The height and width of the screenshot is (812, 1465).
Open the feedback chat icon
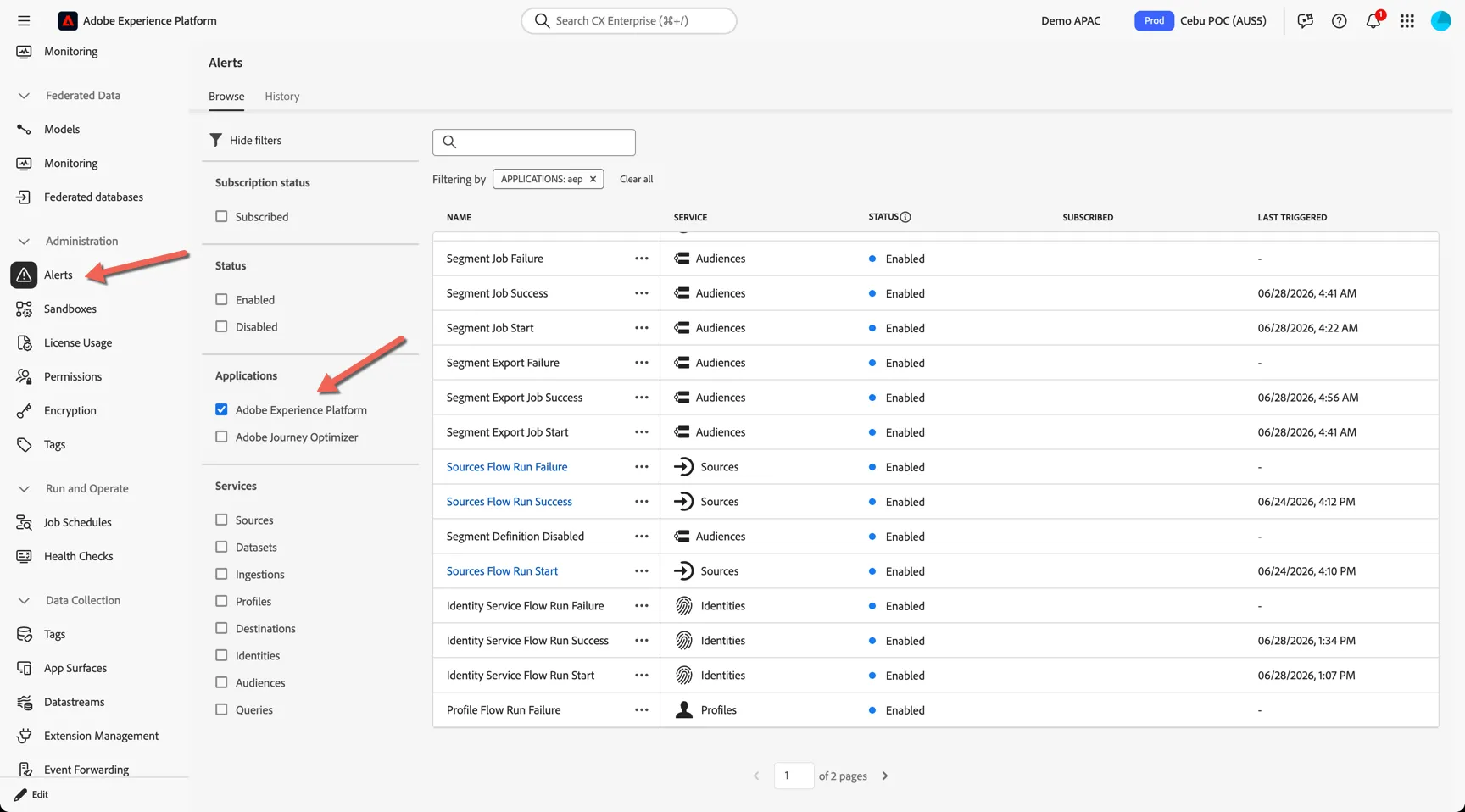click(1306, 20)
